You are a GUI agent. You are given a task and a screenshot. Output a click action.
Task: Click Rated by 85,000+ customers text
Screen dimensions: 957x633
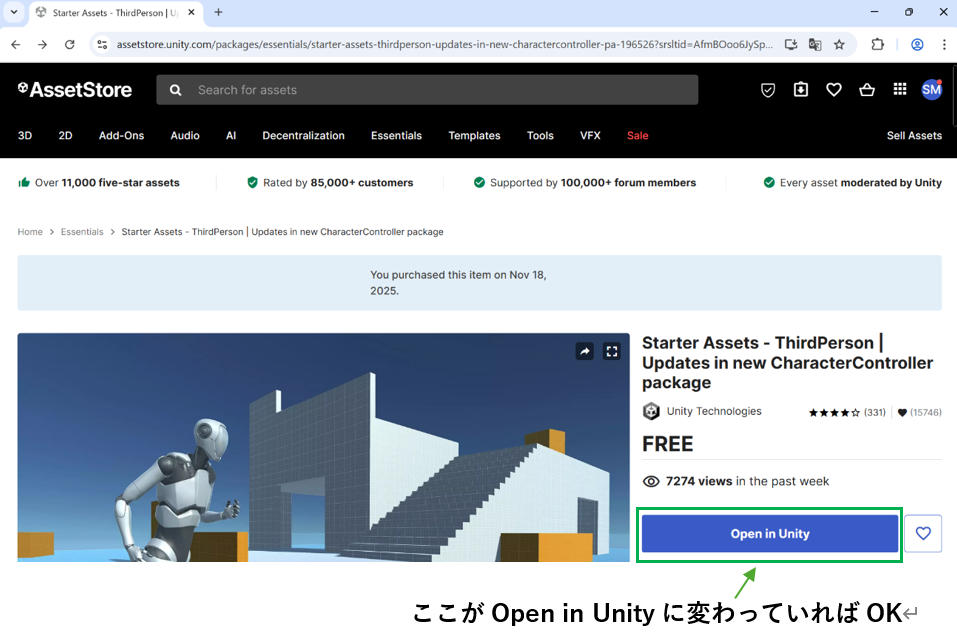[338, 183]
